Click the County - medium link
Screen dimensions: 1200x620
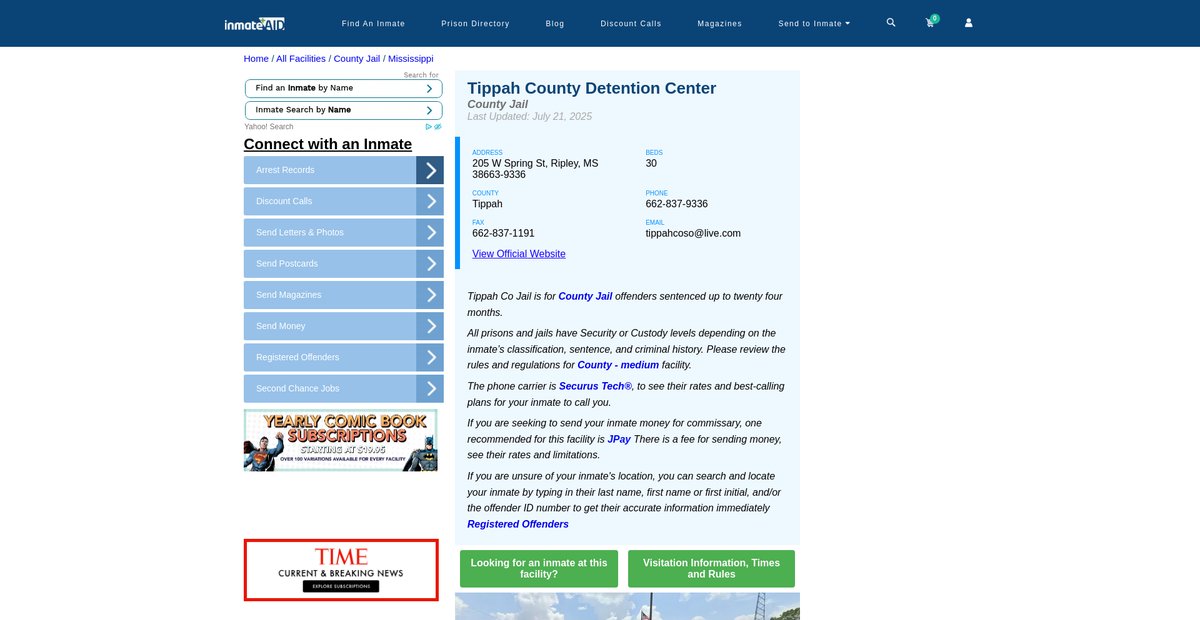tap(618, 365)
